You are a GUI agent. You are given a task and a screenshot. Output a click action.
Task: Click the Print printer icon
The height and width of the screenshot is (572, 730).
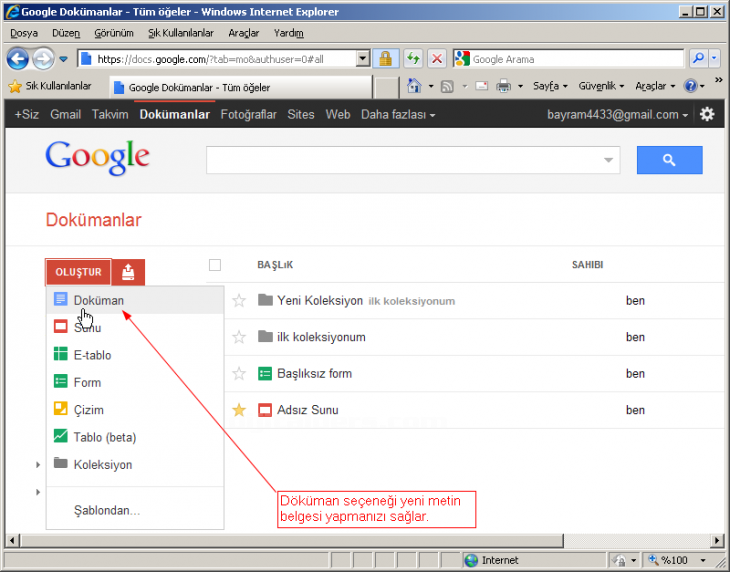(x=503, y=86)
